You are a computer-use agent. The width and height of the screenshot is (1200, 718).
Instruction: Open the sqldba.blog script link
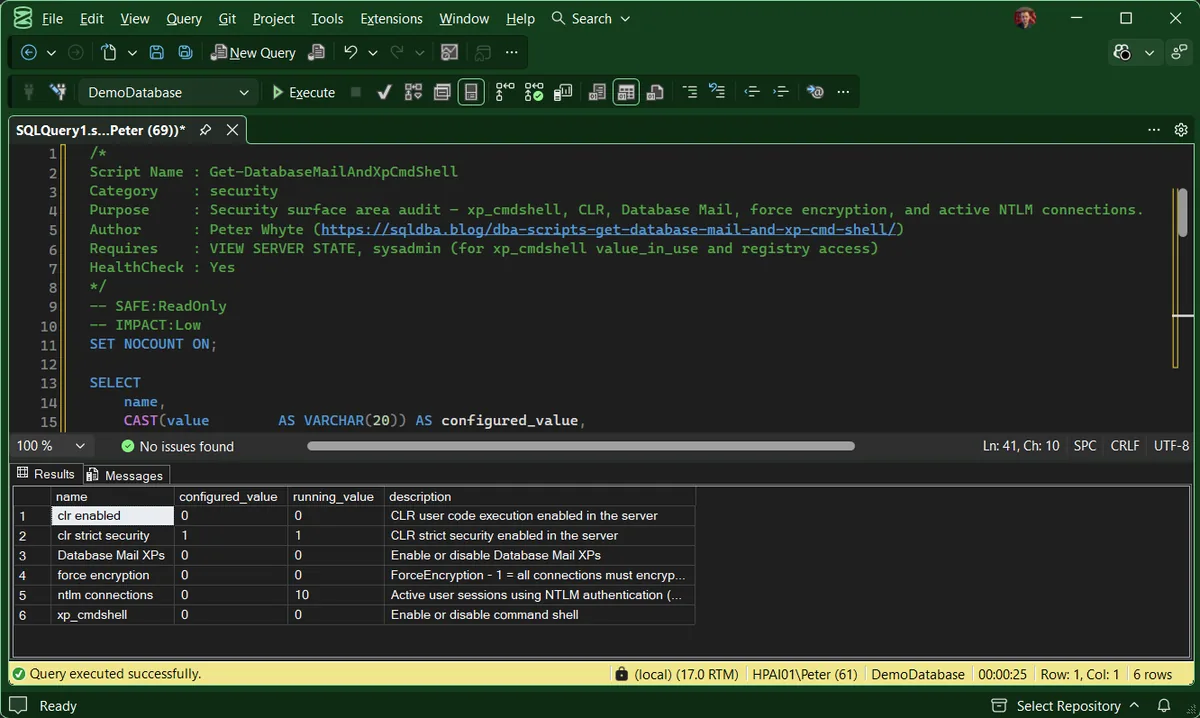coord(609,229)
